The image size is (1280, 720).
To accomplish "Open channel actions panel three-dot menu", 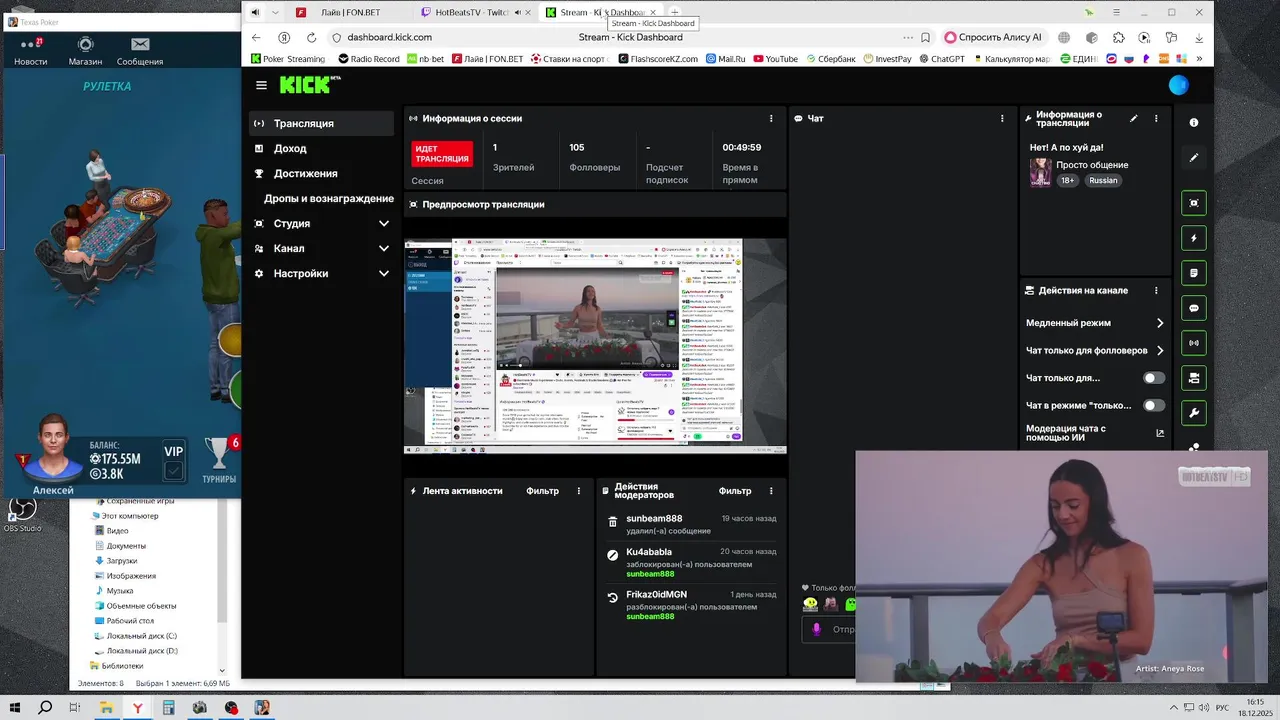I will (1156, 290).
